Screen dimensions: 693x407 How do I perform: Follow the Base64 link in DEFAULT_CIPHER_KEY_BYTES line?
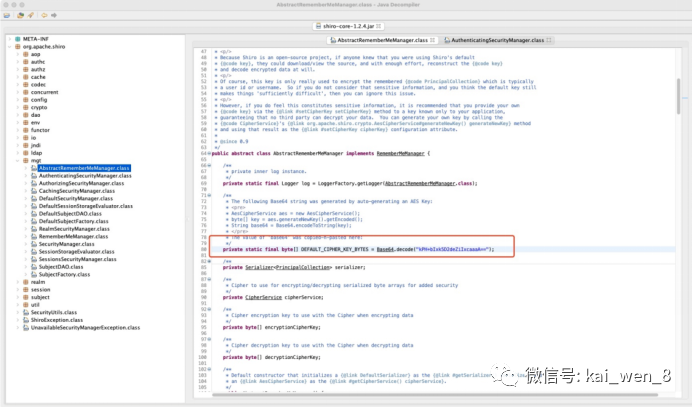[385, 249]
